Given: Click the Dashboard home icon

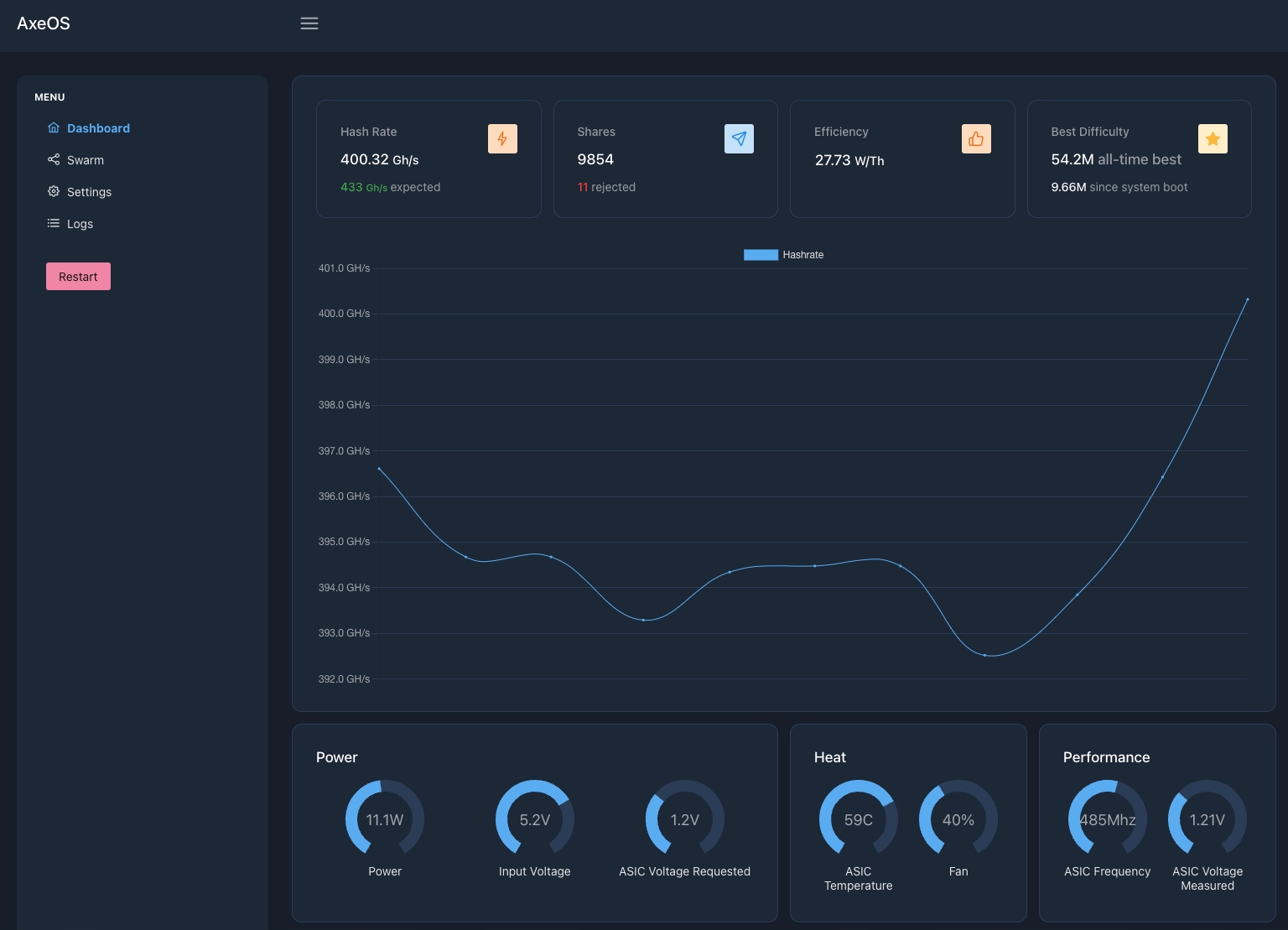Looking at the screenshot, I should coord(54,128).
